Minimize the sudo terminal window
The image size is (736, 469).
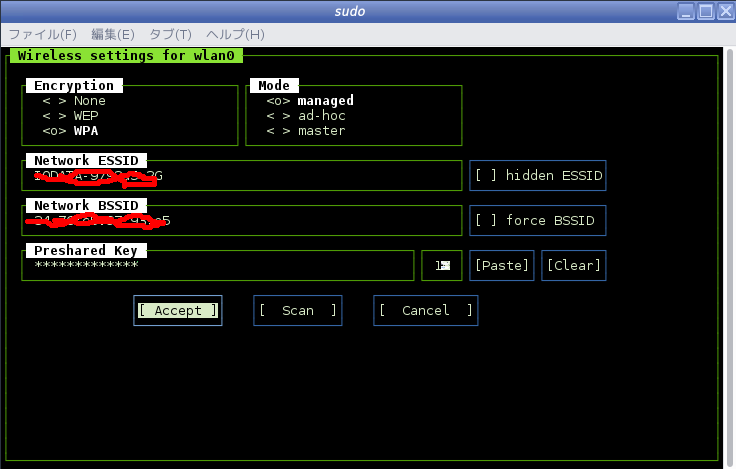coord(686,11)
